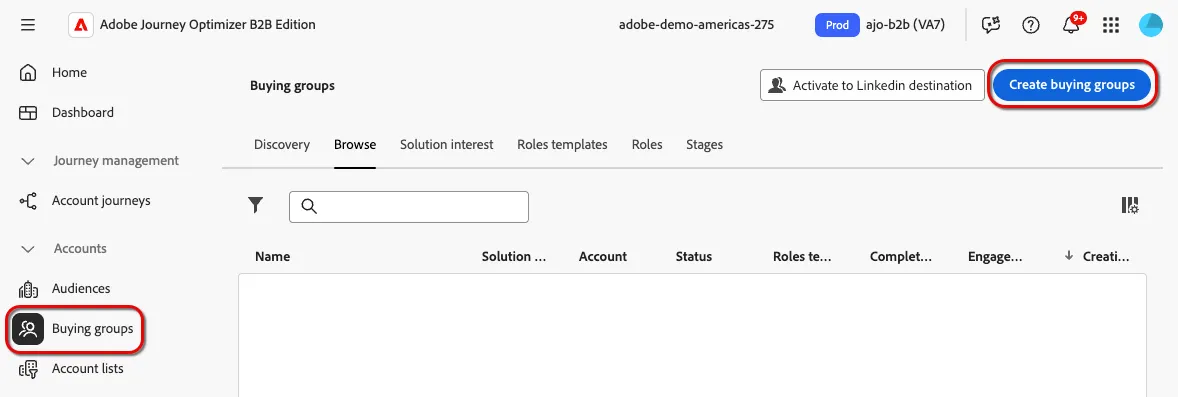Open the feedback chat icon

click(x=992, y=25)
